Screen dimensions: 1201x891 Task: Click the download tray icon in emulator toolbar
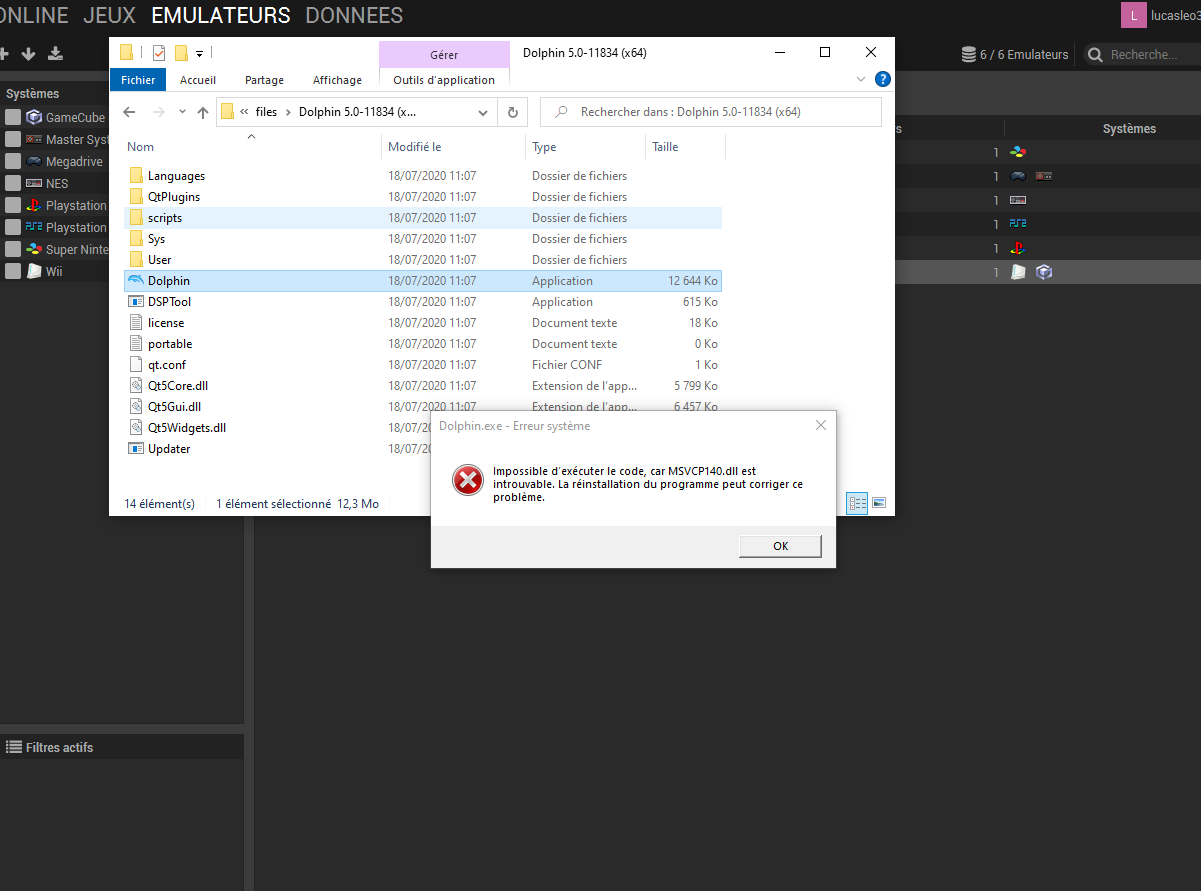[x=55, y=53]
